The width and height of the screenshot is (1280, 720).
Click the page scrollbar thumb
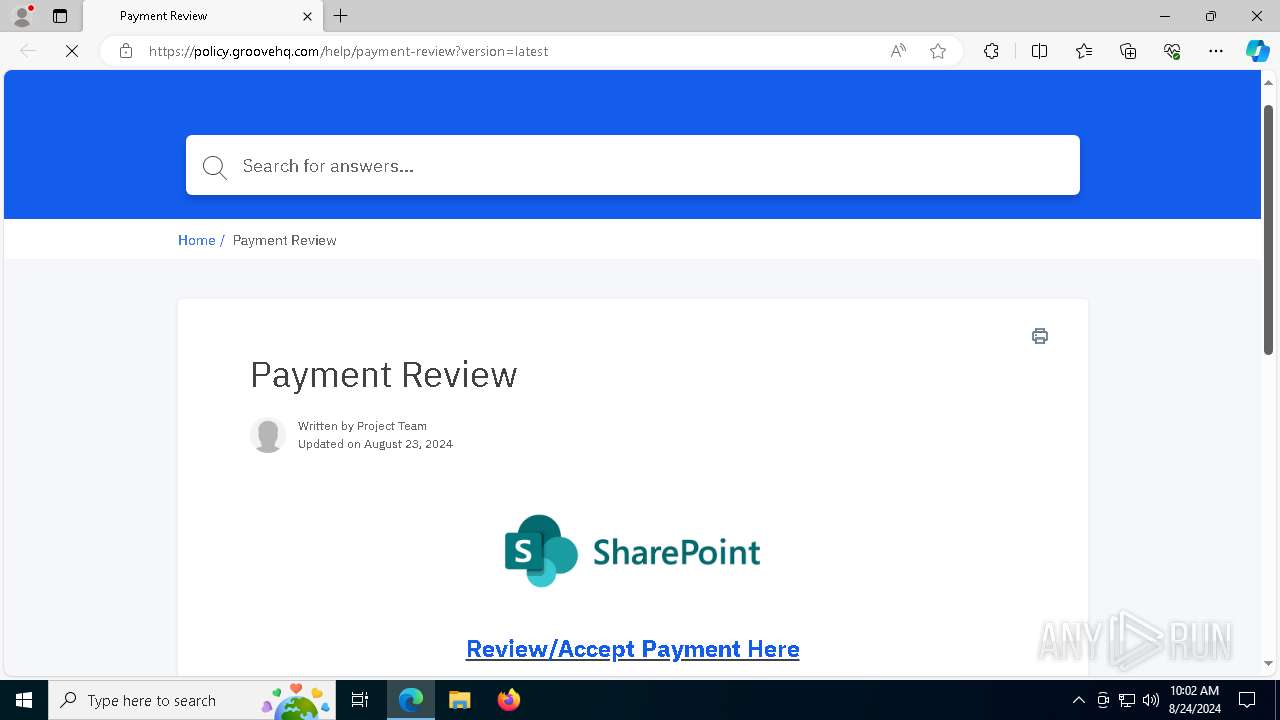click(x=1268, y=229)
